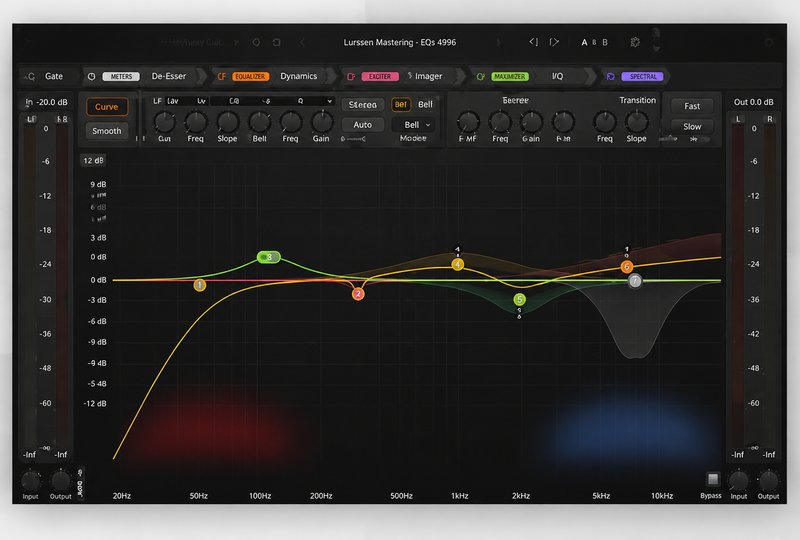Select the orange-outlined Bel filter option
Viewport: 800px width, 540px height.
(401, 105)
